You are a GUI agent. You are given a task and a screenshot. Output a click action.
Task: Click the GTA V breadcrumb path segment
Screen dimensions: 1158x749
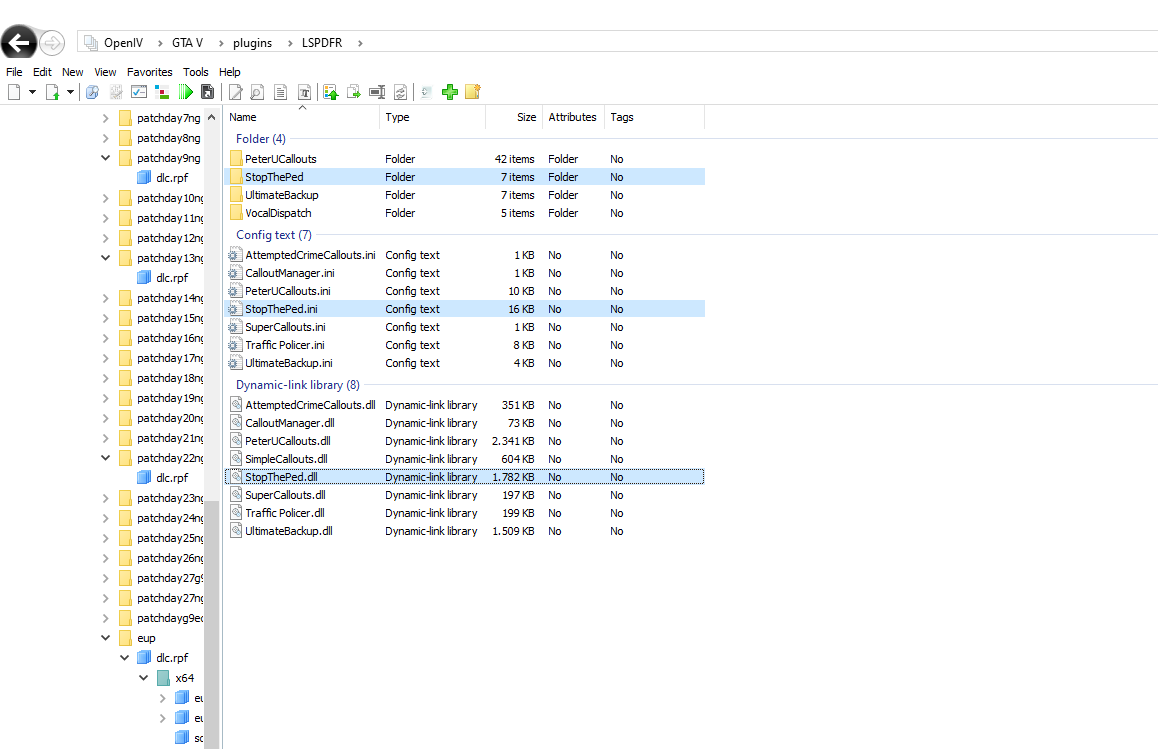187,43
